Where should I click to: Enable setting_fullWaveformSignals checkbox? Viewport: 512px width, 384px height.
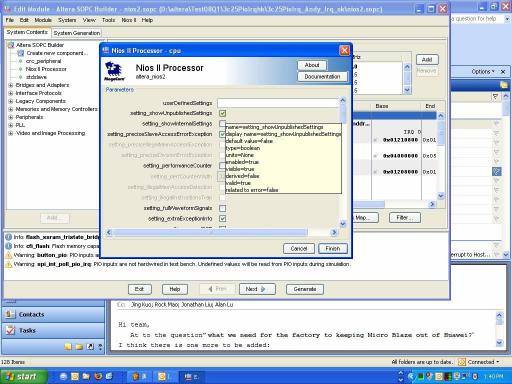point(223,208)
